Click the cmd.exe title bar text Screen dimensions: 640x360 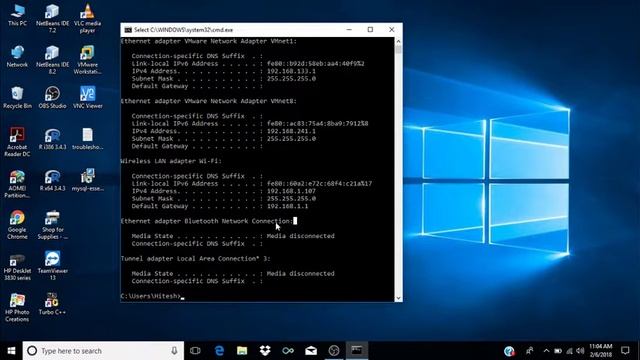(x=183, y=30)
